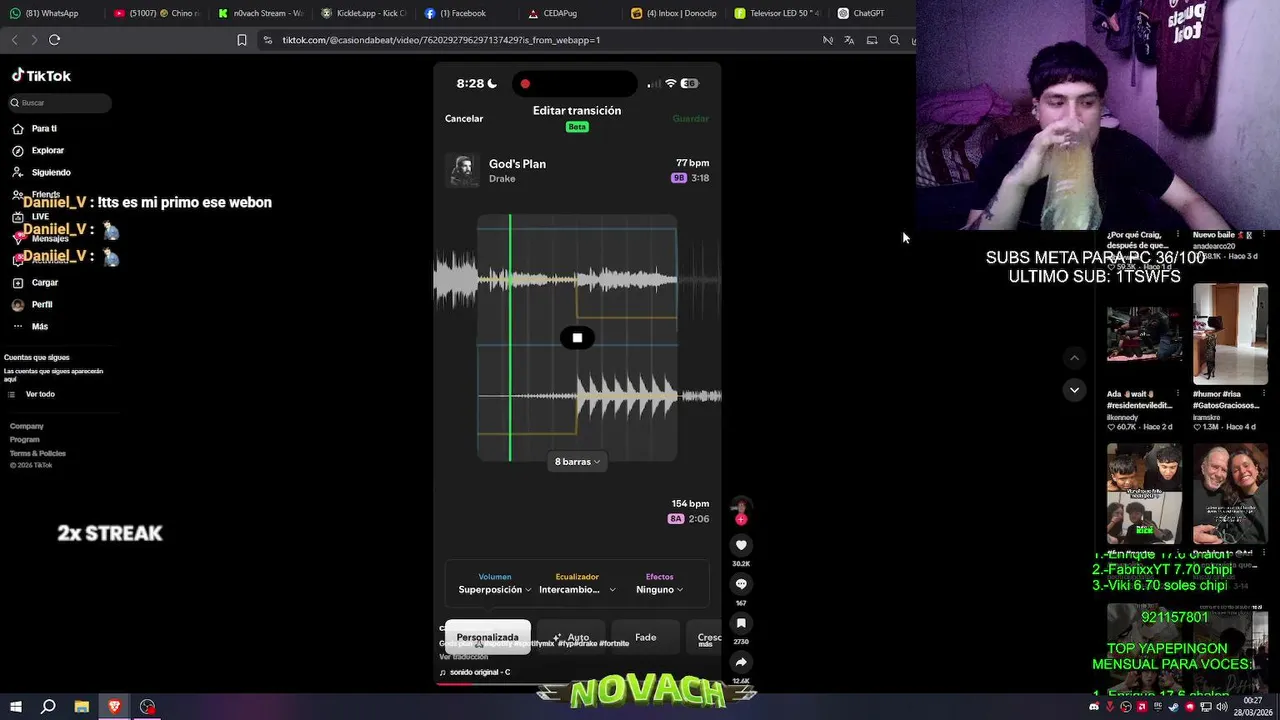The image size is (1280, 720).
Task: Save video with the bookmark icon
Action: click(x=741, y=623)
